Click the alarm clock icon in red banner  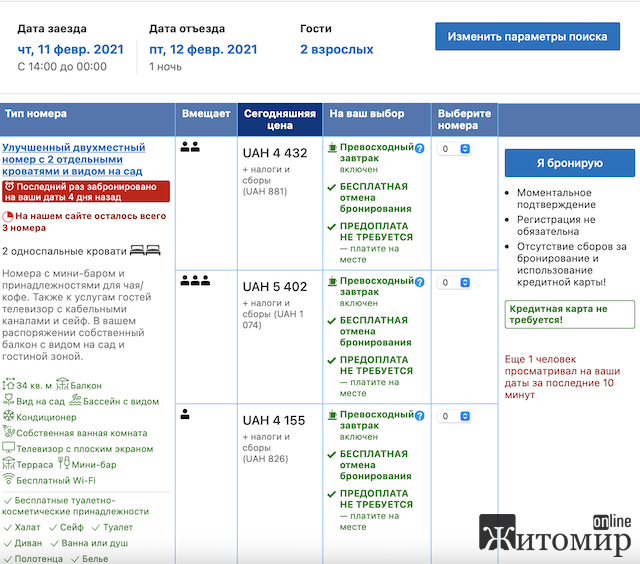click(9, 187)
